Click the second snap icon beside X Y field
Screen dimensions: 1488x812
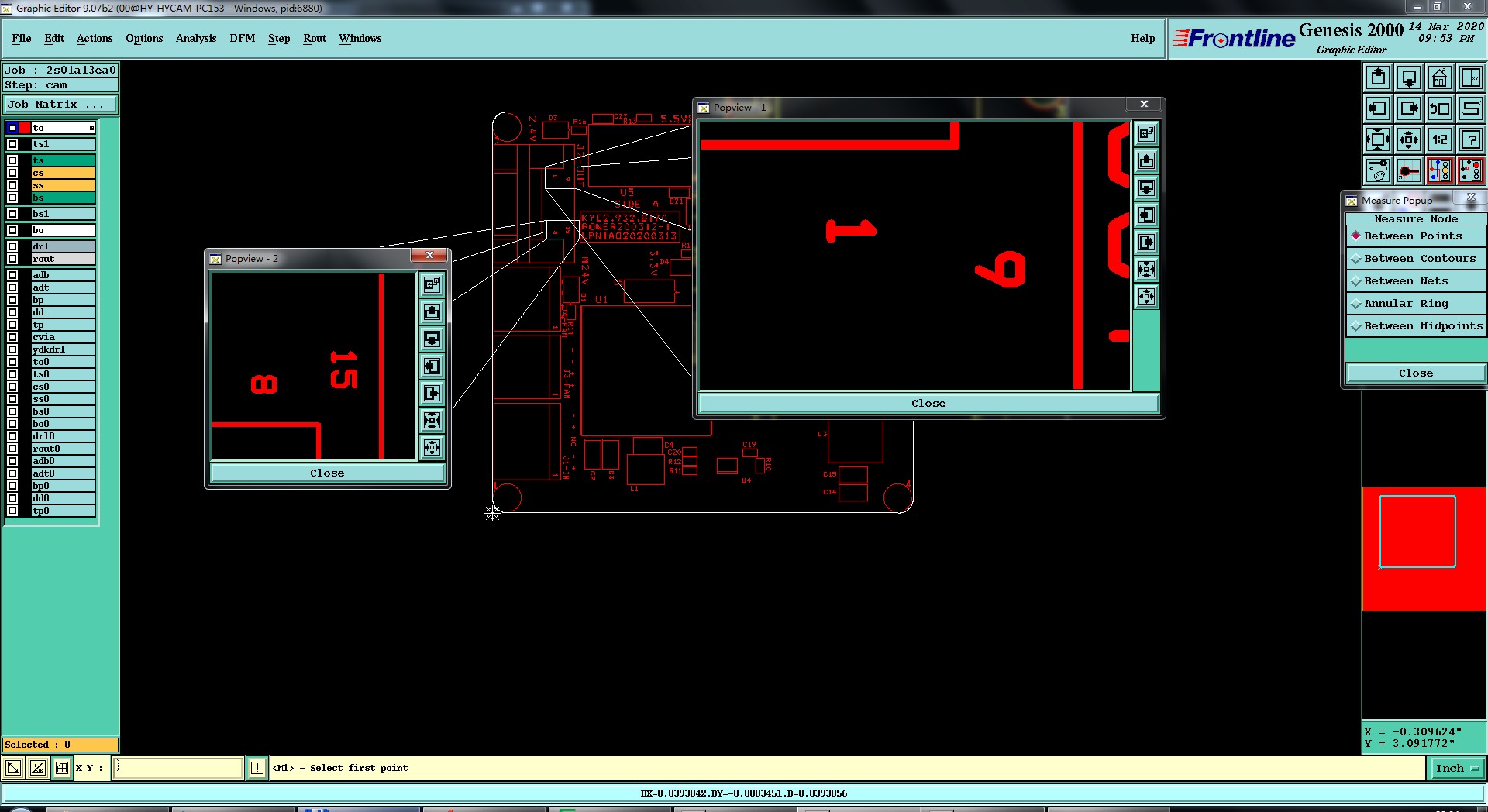tap(37, 768)
